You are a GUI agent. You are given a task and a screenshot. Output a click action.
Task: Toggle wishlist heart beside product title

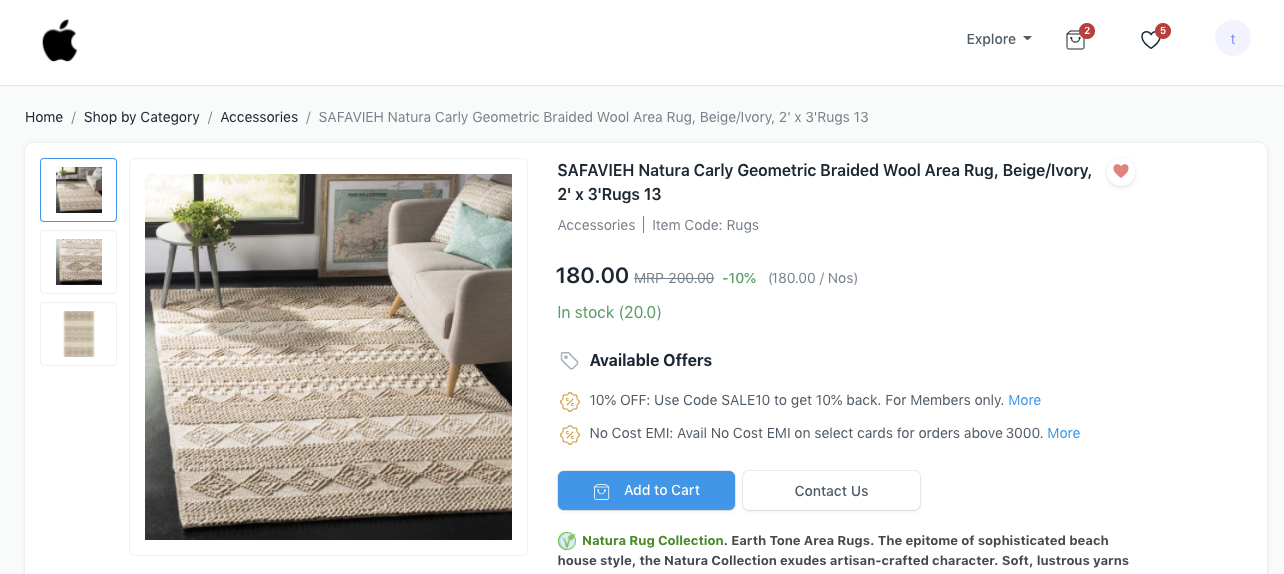tap(1121, 171)
